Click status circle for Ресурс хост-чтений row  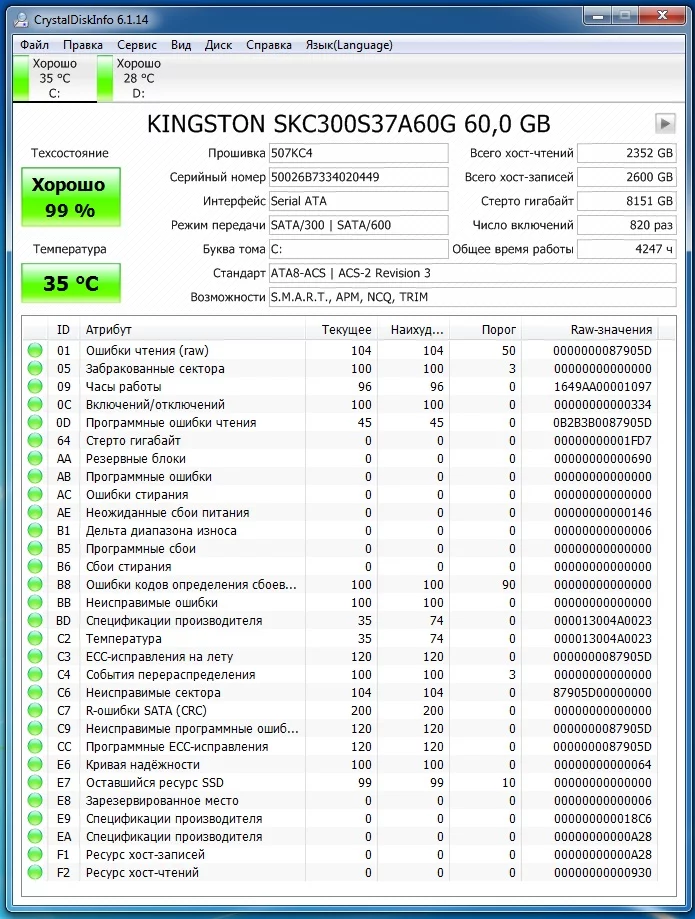point(35,873)
